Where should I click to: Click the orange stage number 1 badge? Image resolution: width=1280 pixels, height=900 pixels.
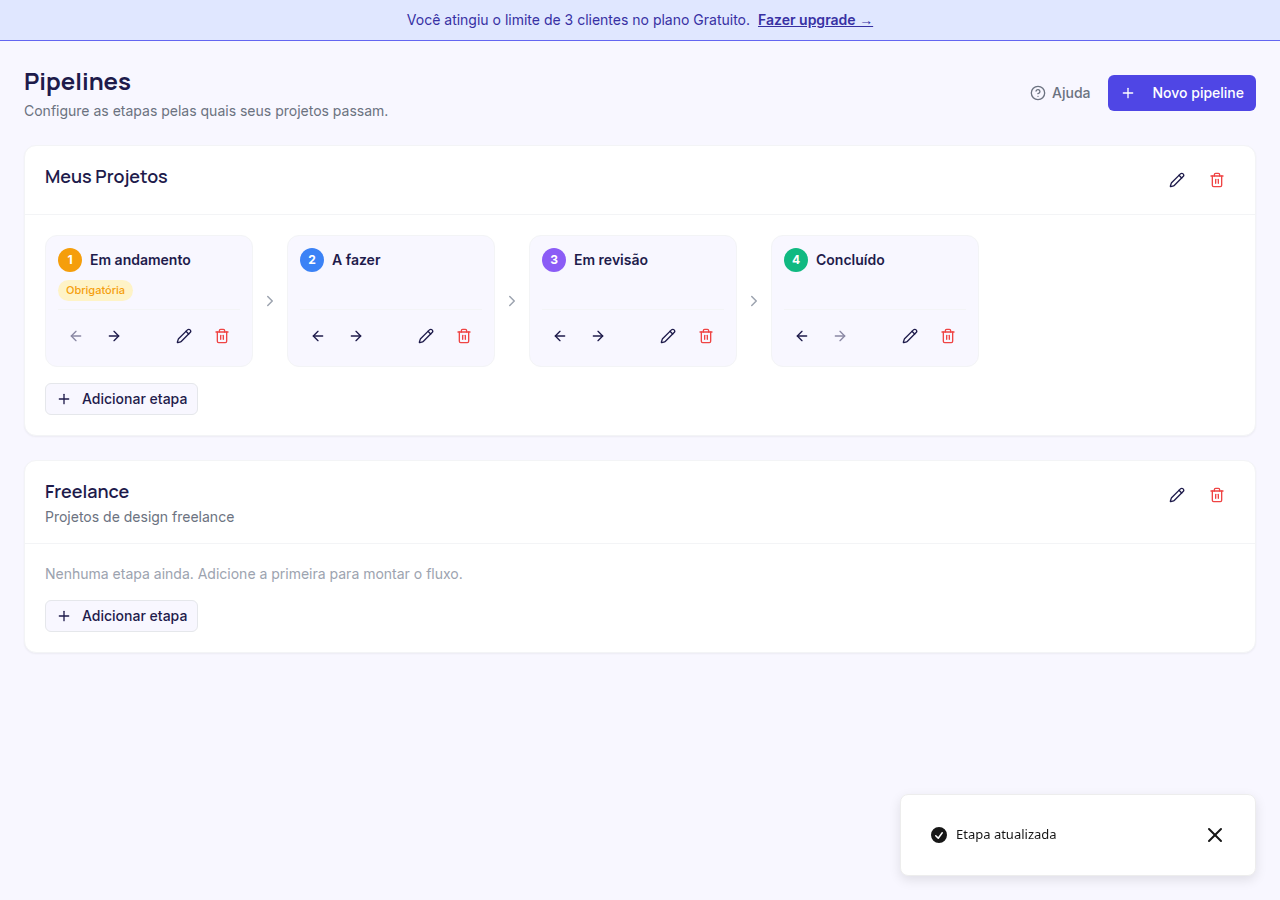70,260
